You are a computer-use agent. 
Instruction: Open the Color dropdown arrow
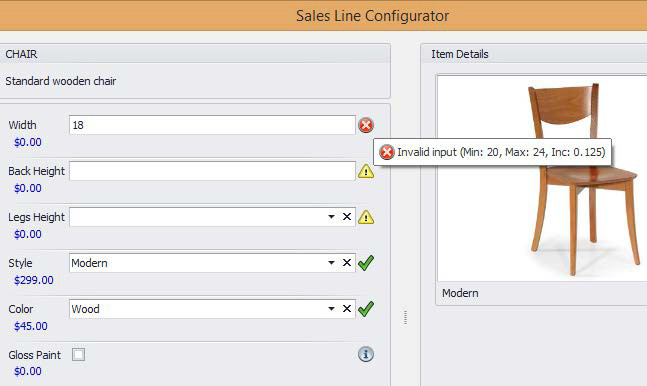point(331,309)
